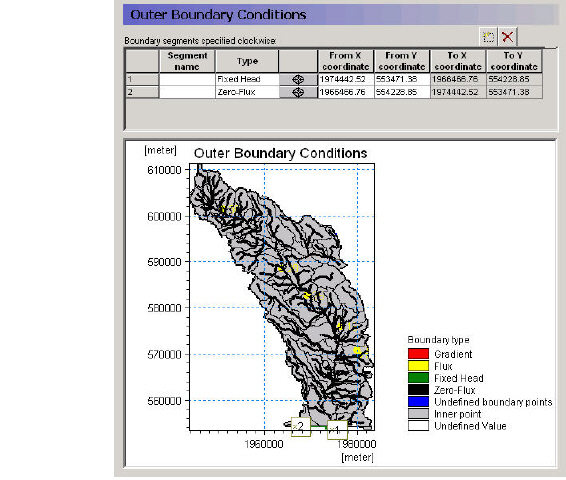Screen dimensions: 566x480
Task: Select the Zero-Flux type cell
Action: click(x=247, y=92)
